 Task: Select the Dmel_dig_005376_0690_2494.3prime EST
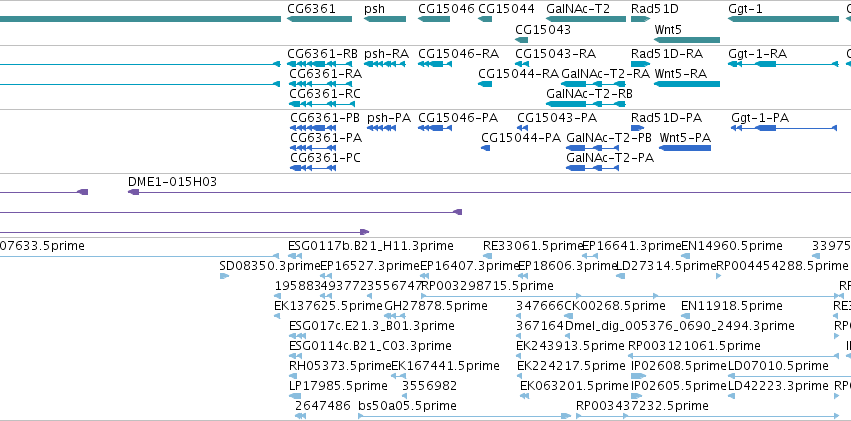tap(569, 336)
